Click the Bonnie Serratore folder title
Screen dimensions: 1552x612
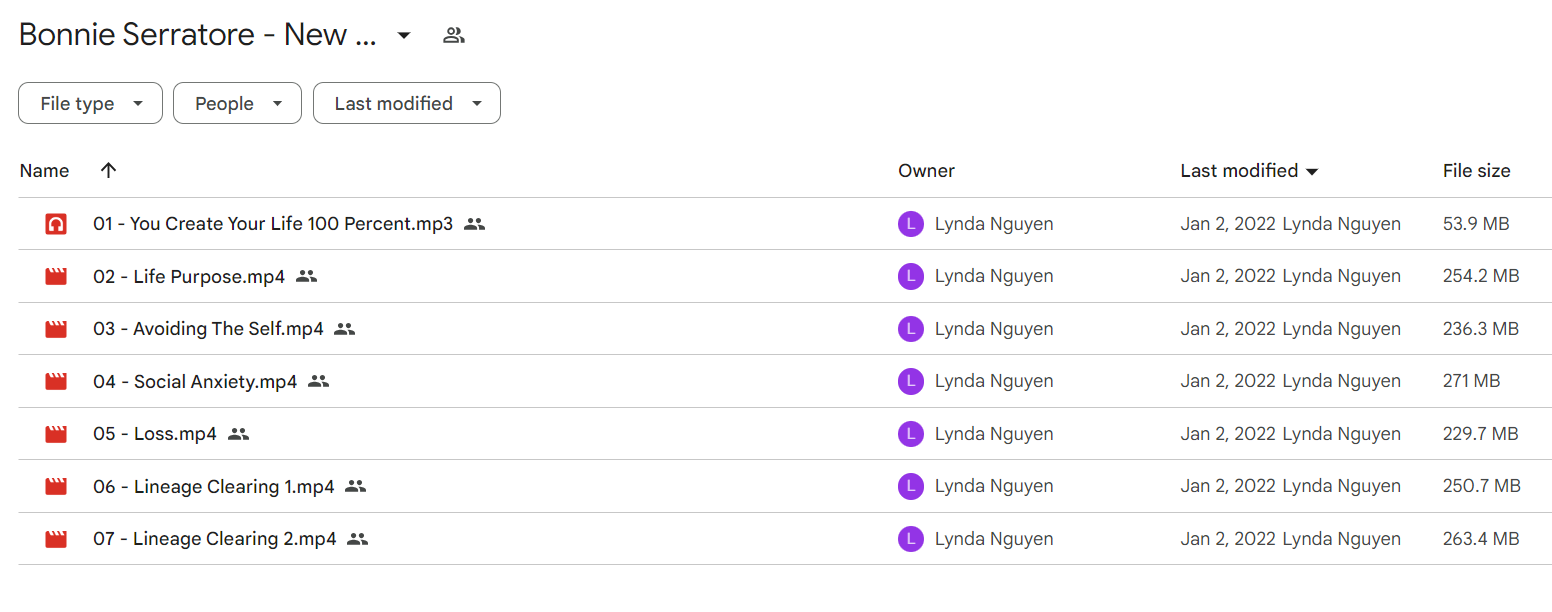click(x=198, y=35)
